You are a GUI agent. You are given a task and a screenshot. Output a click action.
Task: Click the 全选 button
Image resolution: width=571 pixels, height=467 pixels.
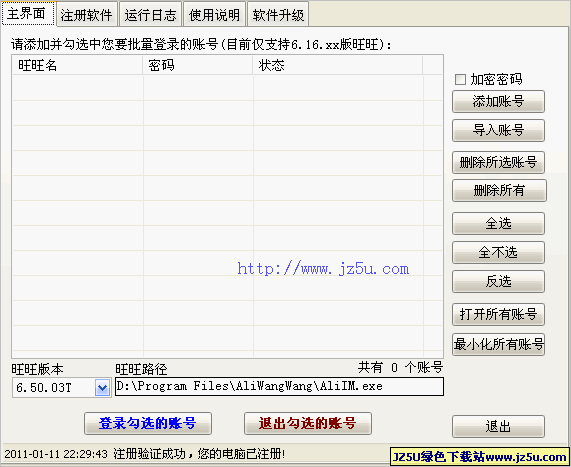point(498,223)
